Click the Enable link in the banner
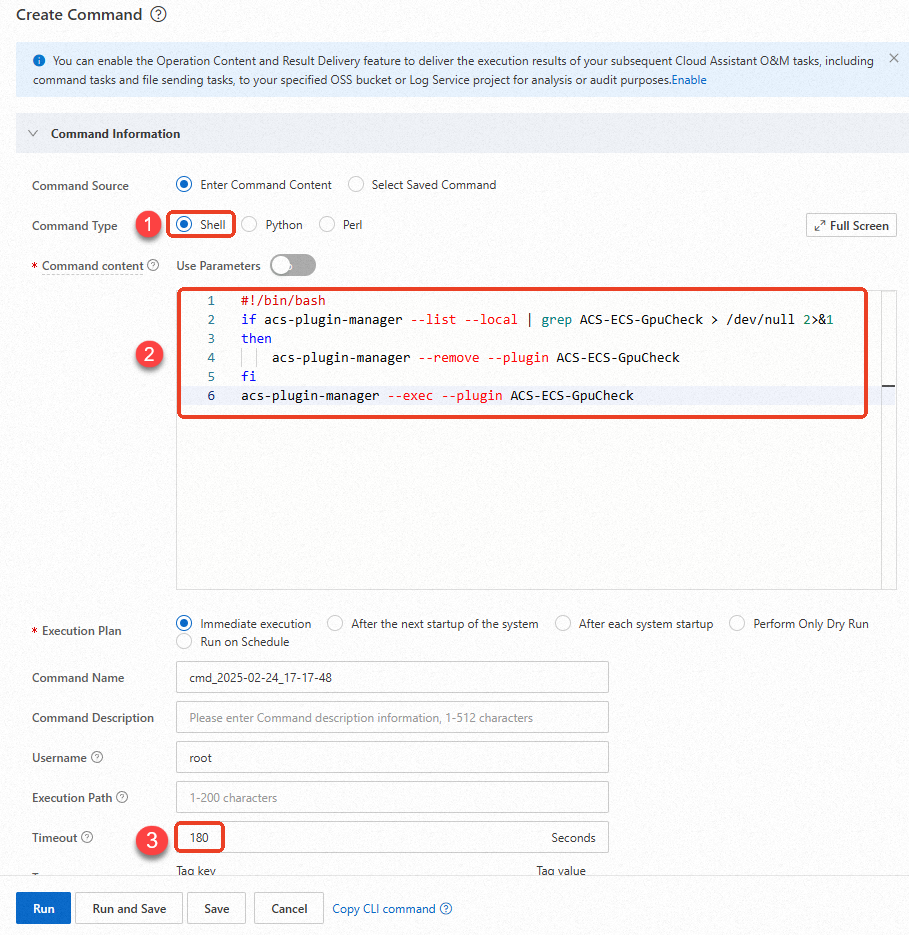Screen dimensions: 909x935 tap(689, 80)
